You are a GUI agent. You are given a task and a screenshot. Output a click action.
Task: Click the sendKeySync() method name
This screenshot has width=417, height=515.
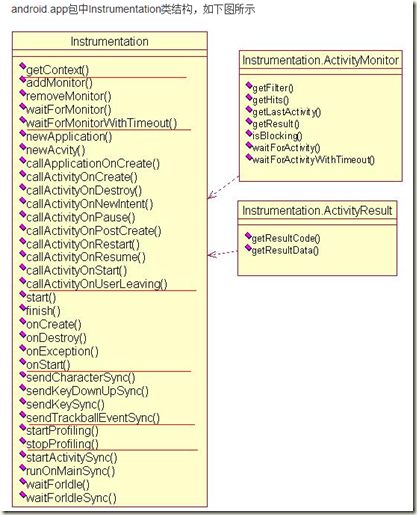click(65, 404)
